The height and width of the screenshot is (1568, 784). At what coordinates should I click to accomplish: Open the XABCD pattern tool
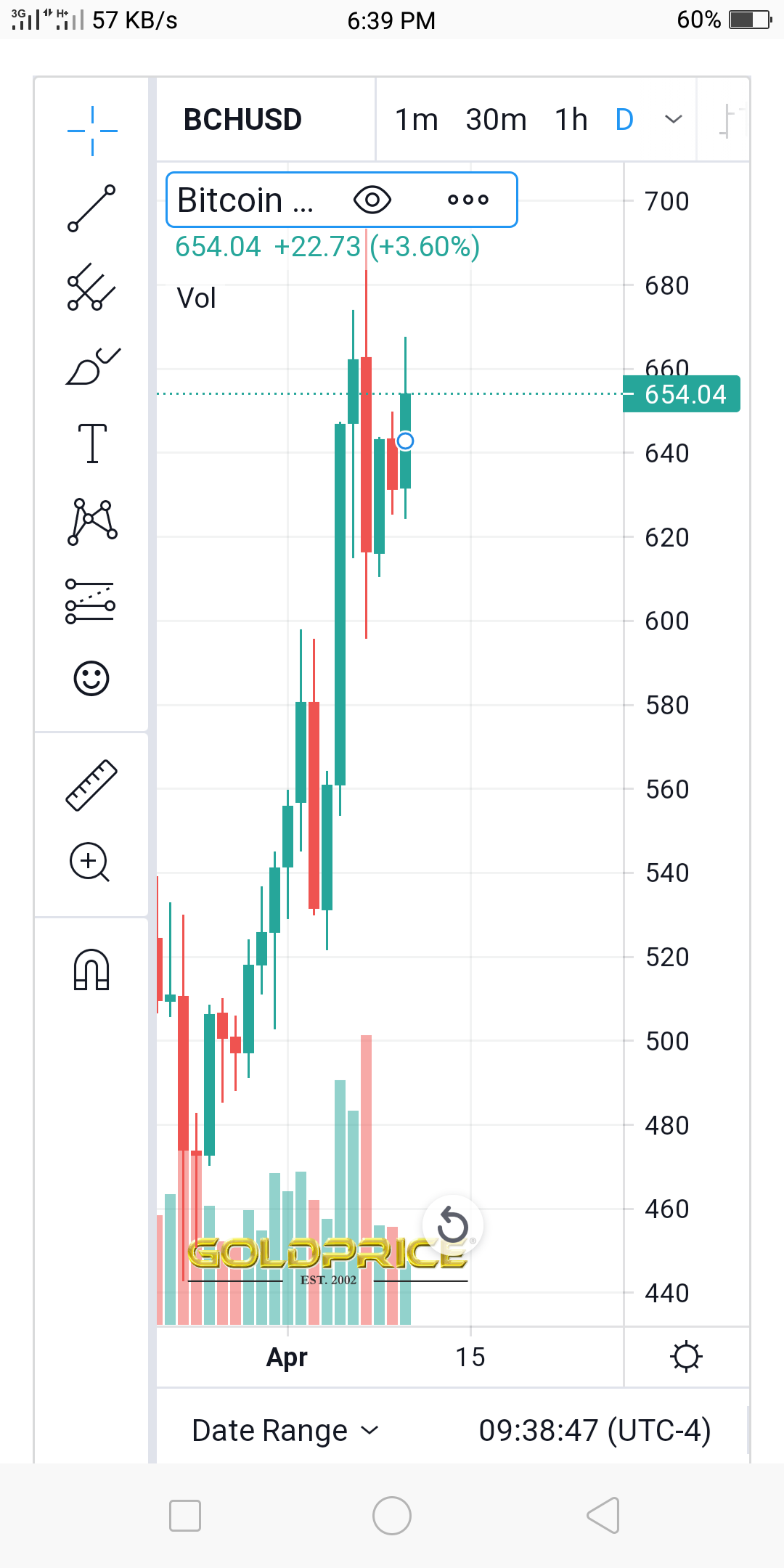pyautogui.click(x=92, y=522)
